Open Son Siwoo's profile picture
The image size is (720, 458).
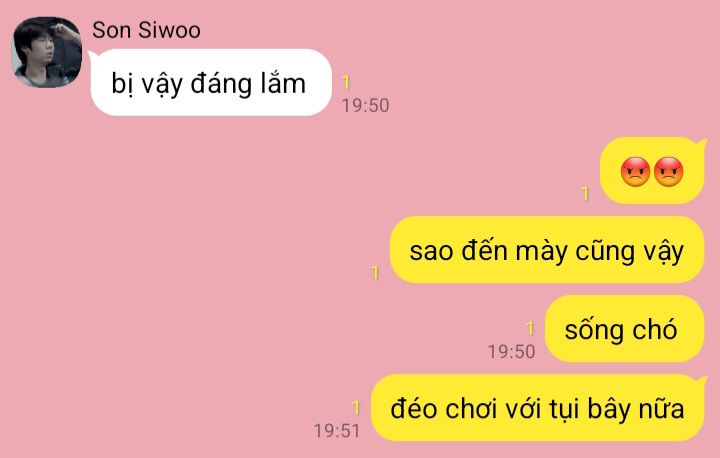(47, 52)
